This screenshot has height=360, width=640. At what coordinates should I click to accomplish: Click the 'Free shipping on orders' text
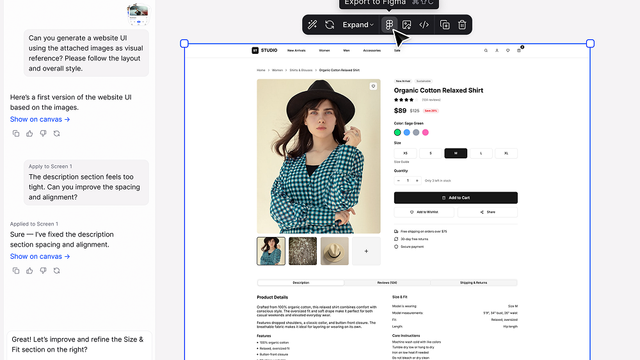point(424,231)
